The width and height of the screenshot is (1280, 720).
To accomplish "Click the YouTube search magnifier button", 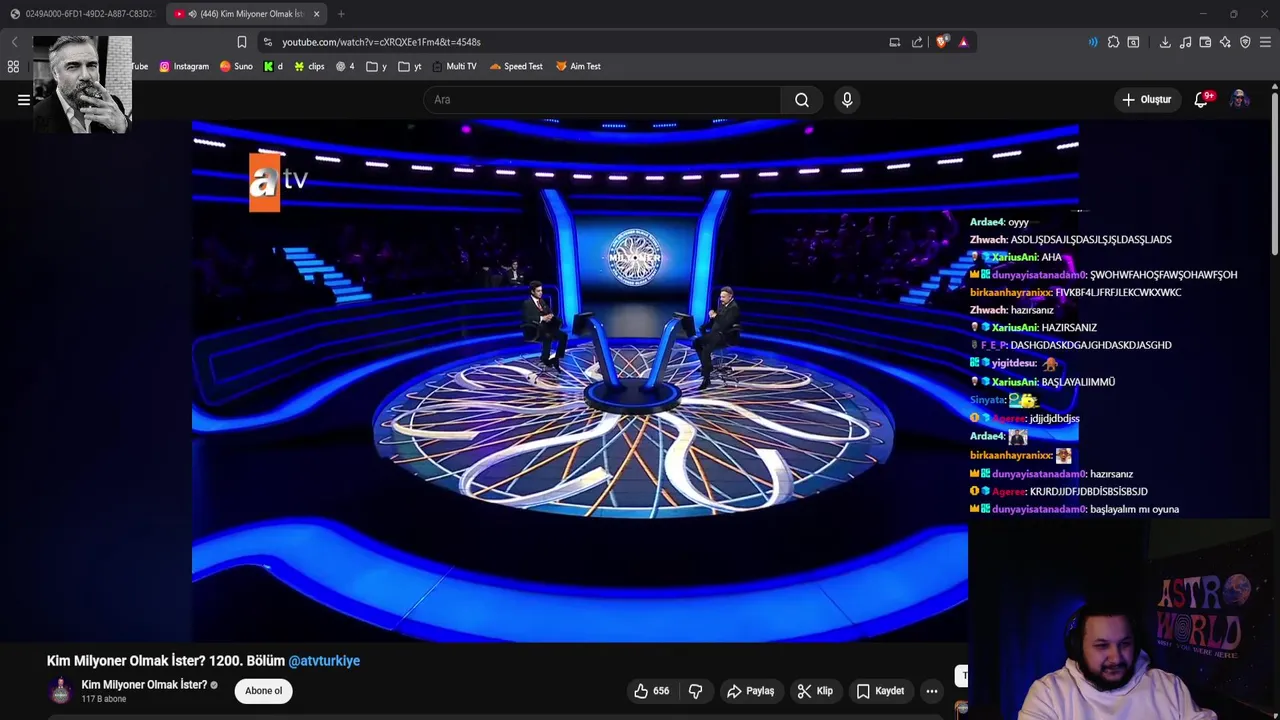I will (802, 100).
